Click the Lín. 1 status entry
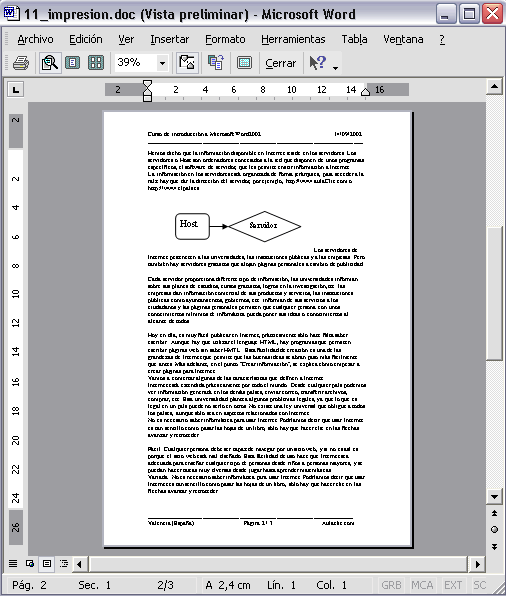 pyautogui.click(x=281, y=585)
